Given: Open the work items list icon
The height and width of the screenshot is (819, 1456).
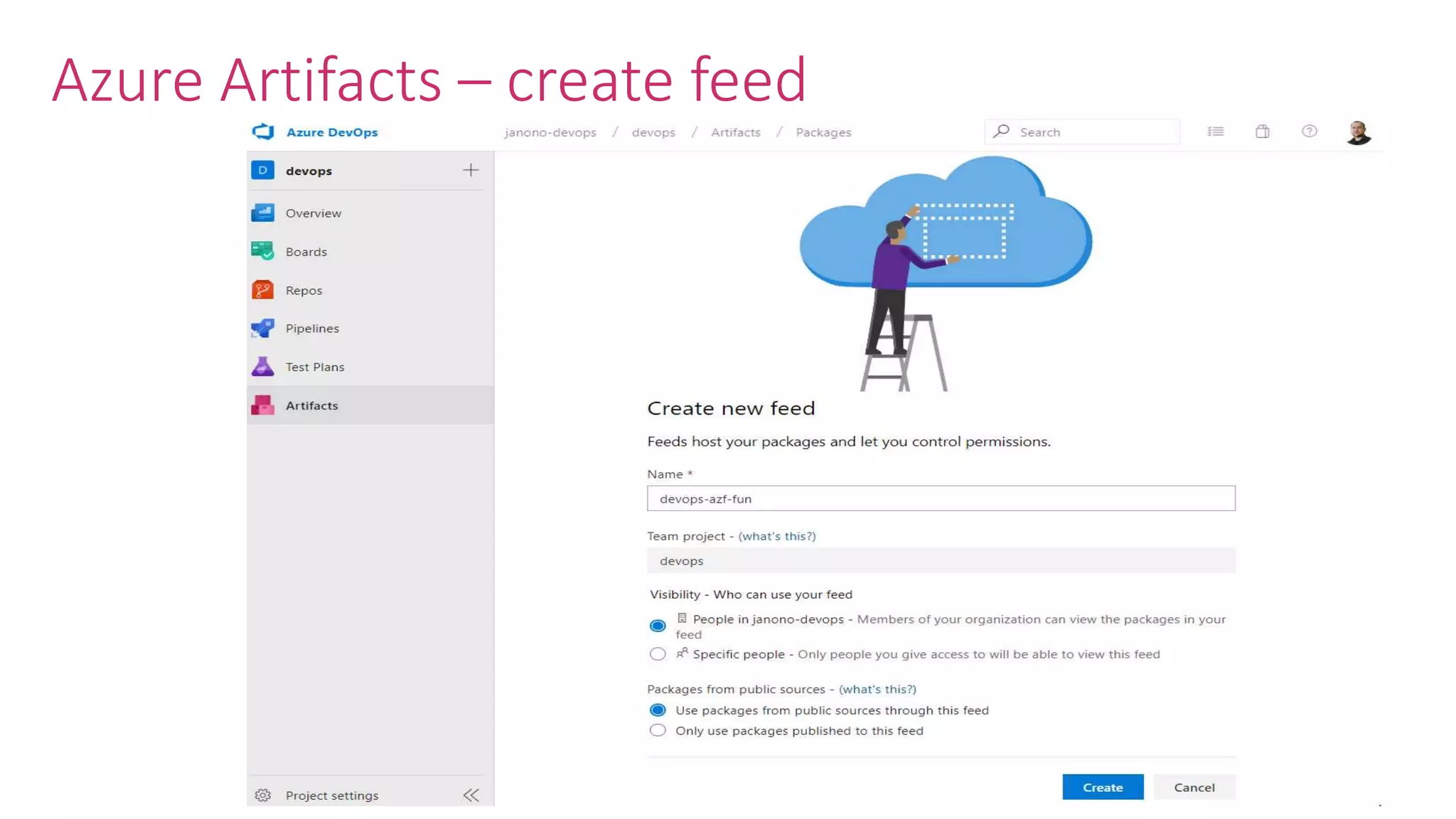Looking at the screenshot, I should pyautogui.click(x=1215, y=132).
